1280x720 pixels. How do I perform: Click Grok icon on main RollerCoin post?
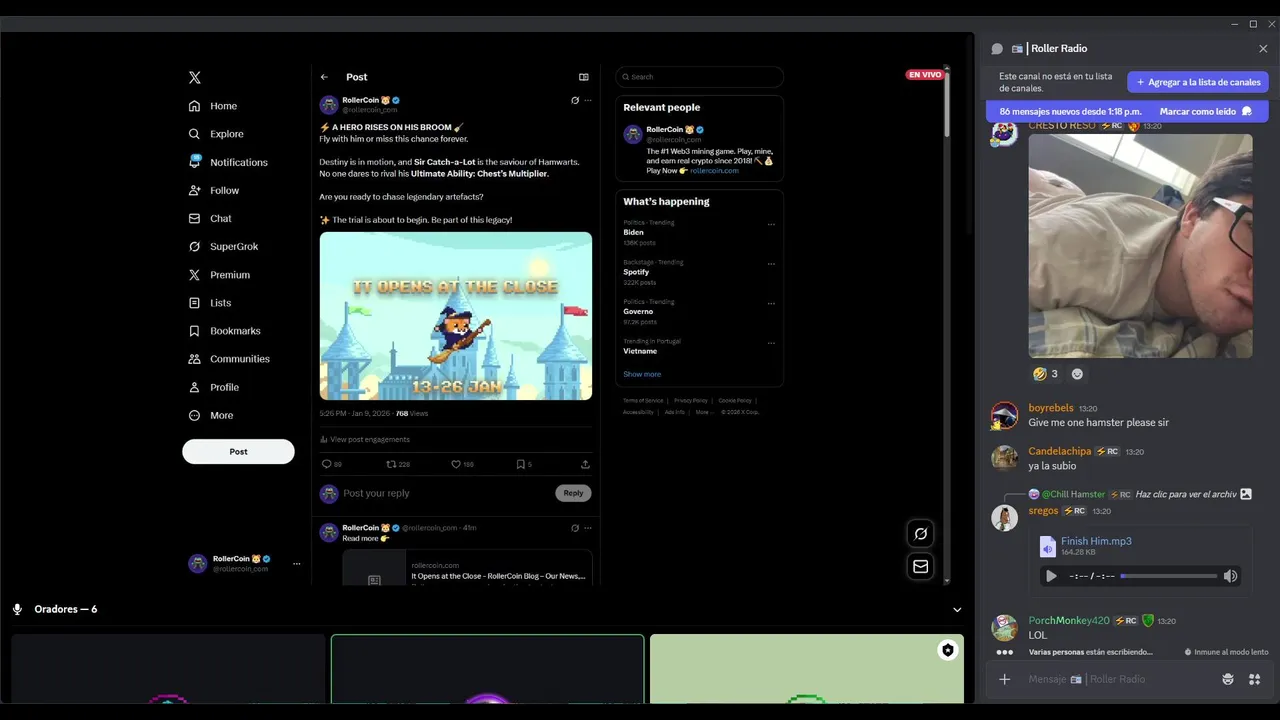(575, 100)
